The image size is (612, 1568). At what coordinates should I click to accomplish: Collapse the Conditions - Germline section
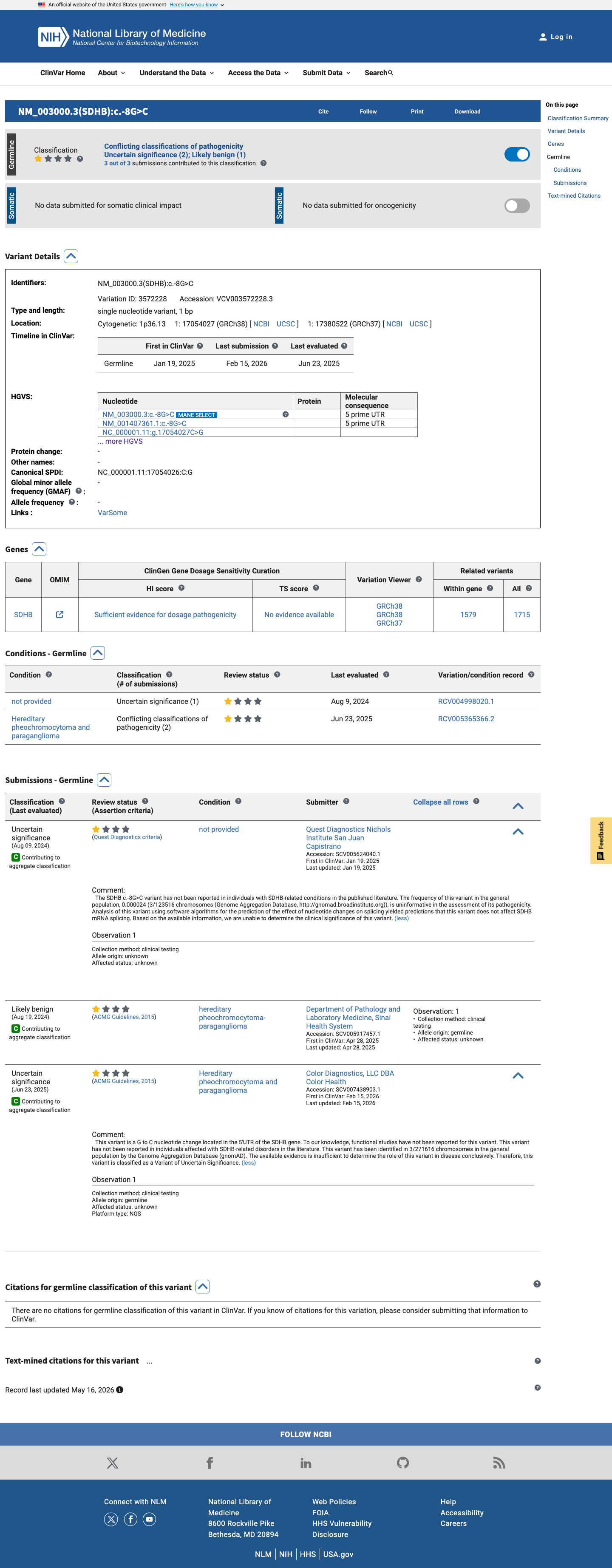[x=98, y=653]
